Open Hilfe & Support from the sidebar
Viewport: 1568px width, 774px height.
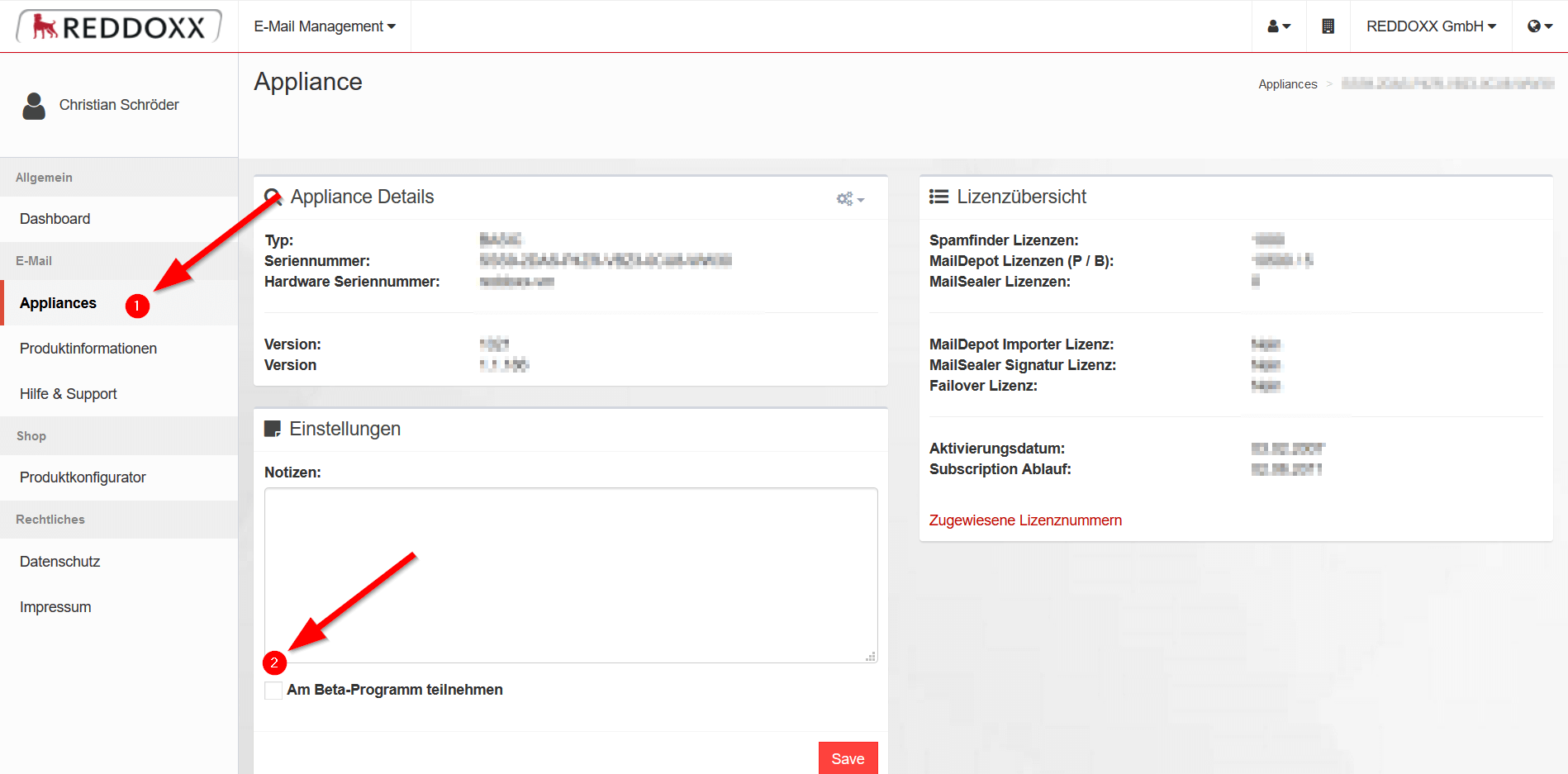click(x=68, y=394)
